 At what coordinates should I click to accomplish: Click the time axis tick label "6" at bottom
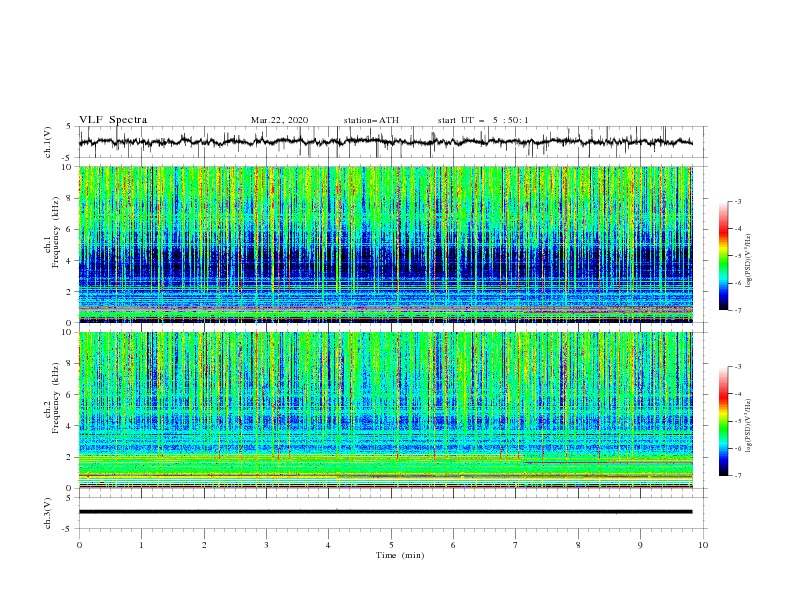coord(453,545)
